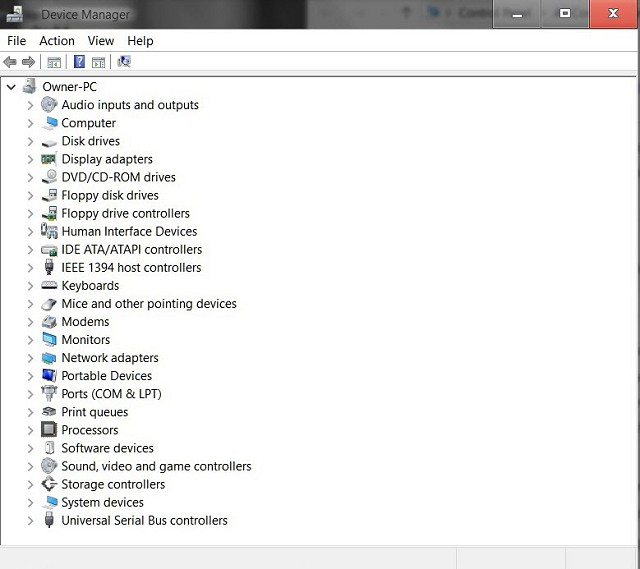
Task: Click the IEEE 1394 host controllers icon
Action: (x=49, y=267)
